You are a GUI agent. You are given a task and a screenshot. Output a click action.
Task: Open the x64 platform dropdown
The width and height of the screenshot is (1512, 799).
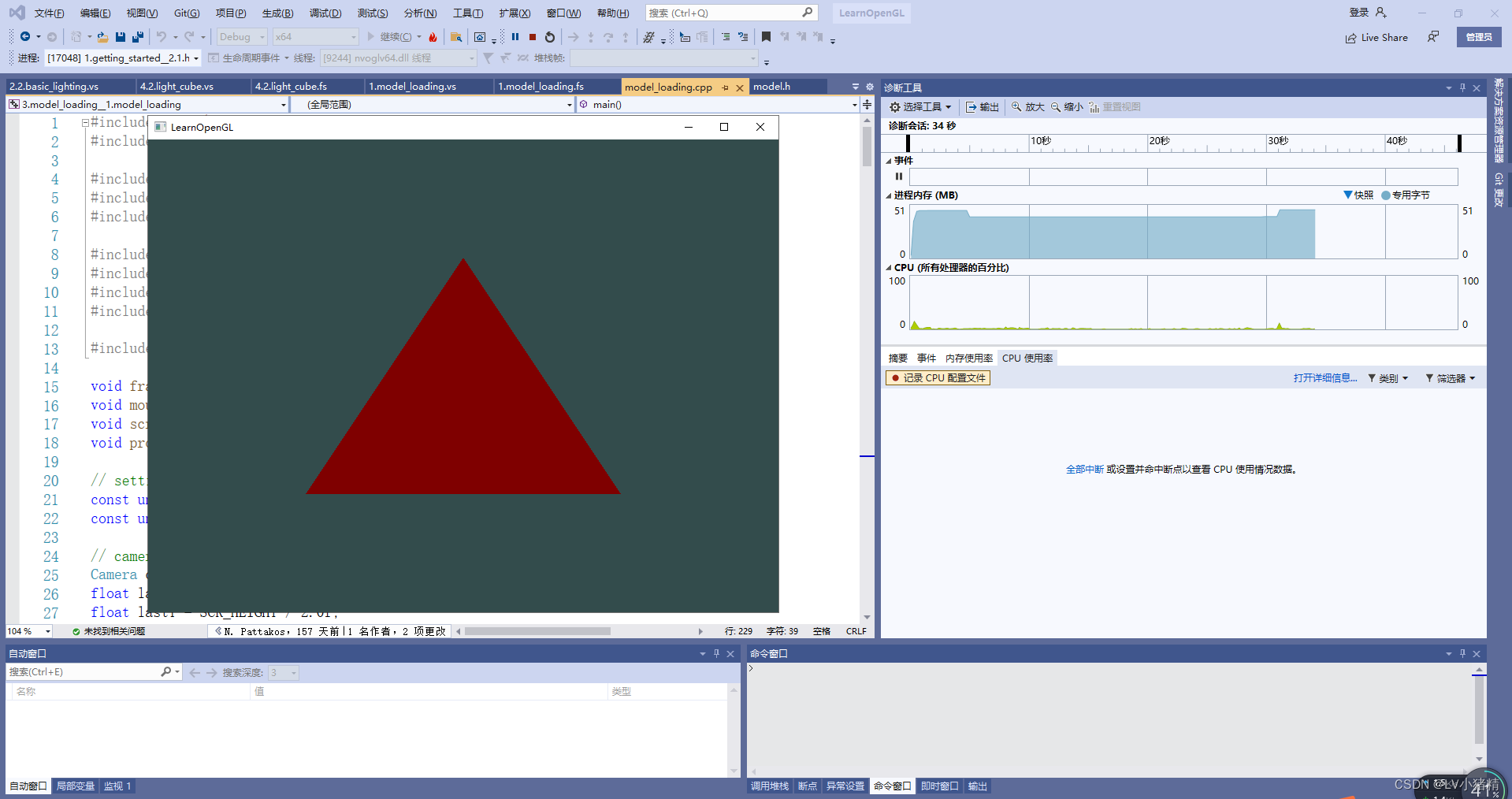(315, 37)
